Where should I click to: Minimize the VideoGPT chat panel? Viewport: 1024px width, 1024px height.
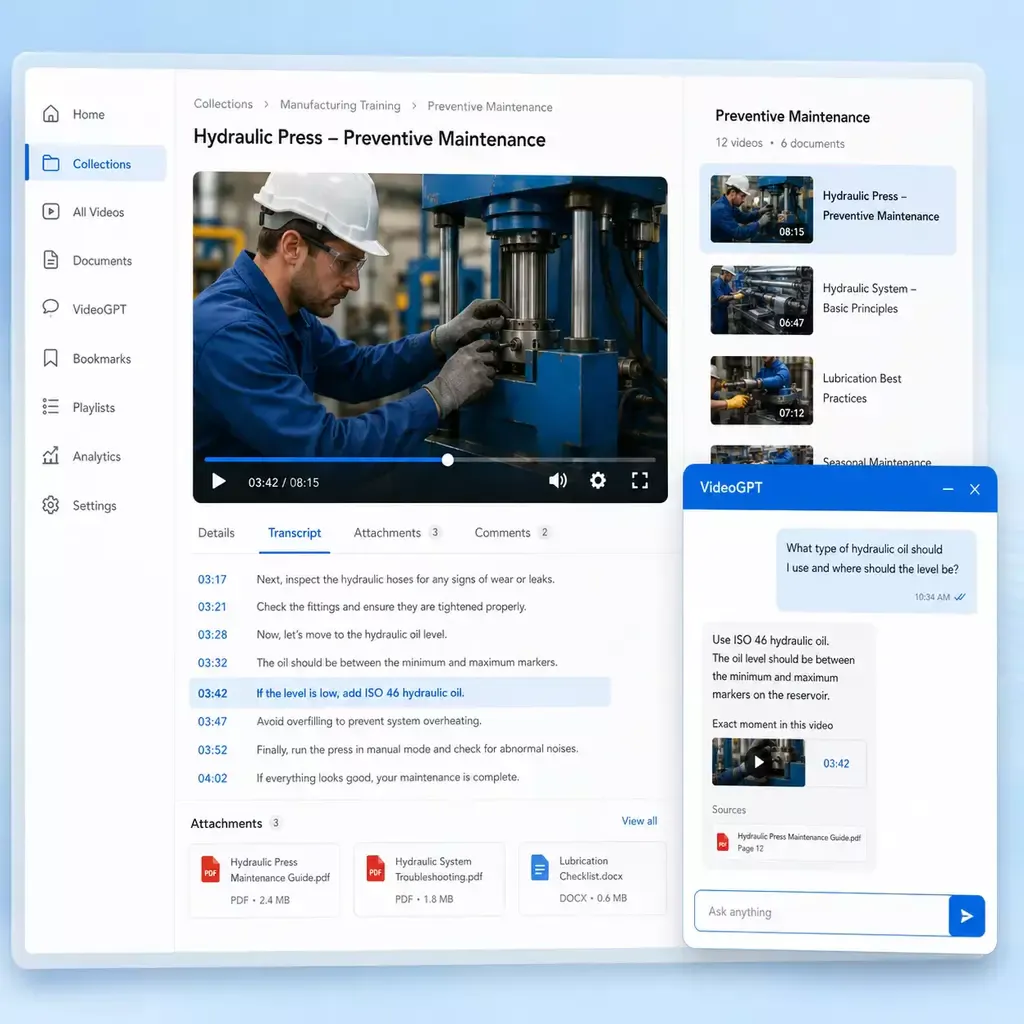click(948, 489)
